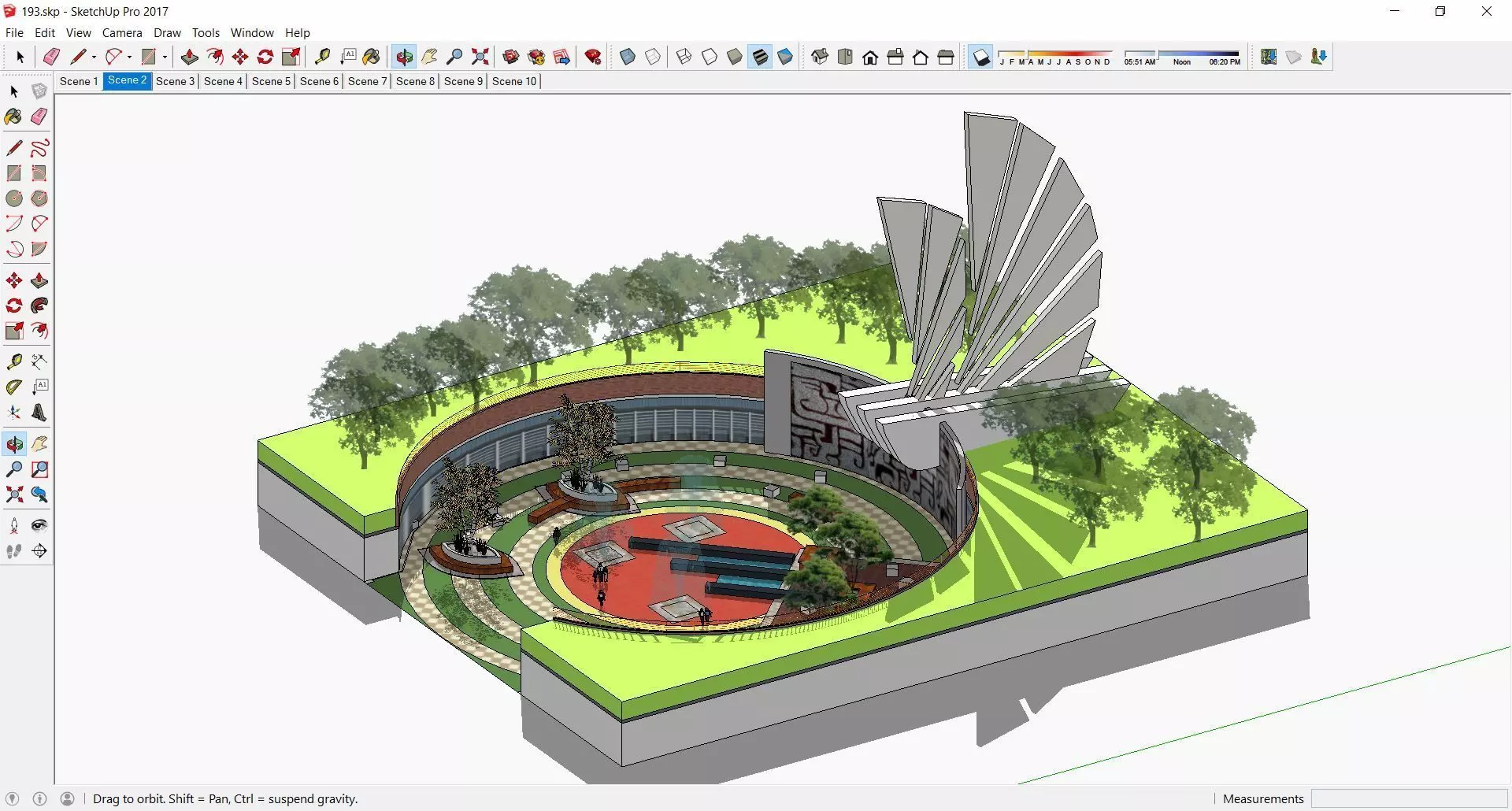Select the Pie arc tool
The width and height of the screenshot is (1512, 811).
[x=39, y=249]
